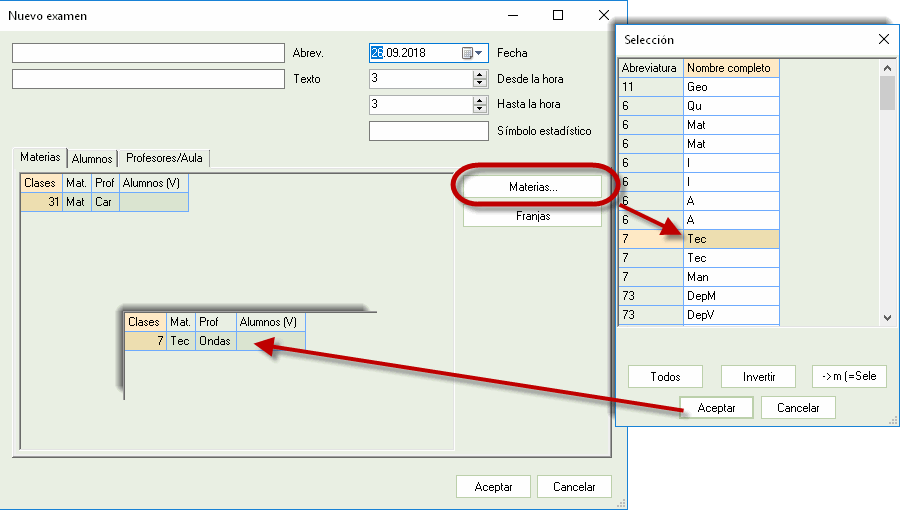Click Invertir in the Selección window
The image size is (900, 510).
(x=758, y=377)
